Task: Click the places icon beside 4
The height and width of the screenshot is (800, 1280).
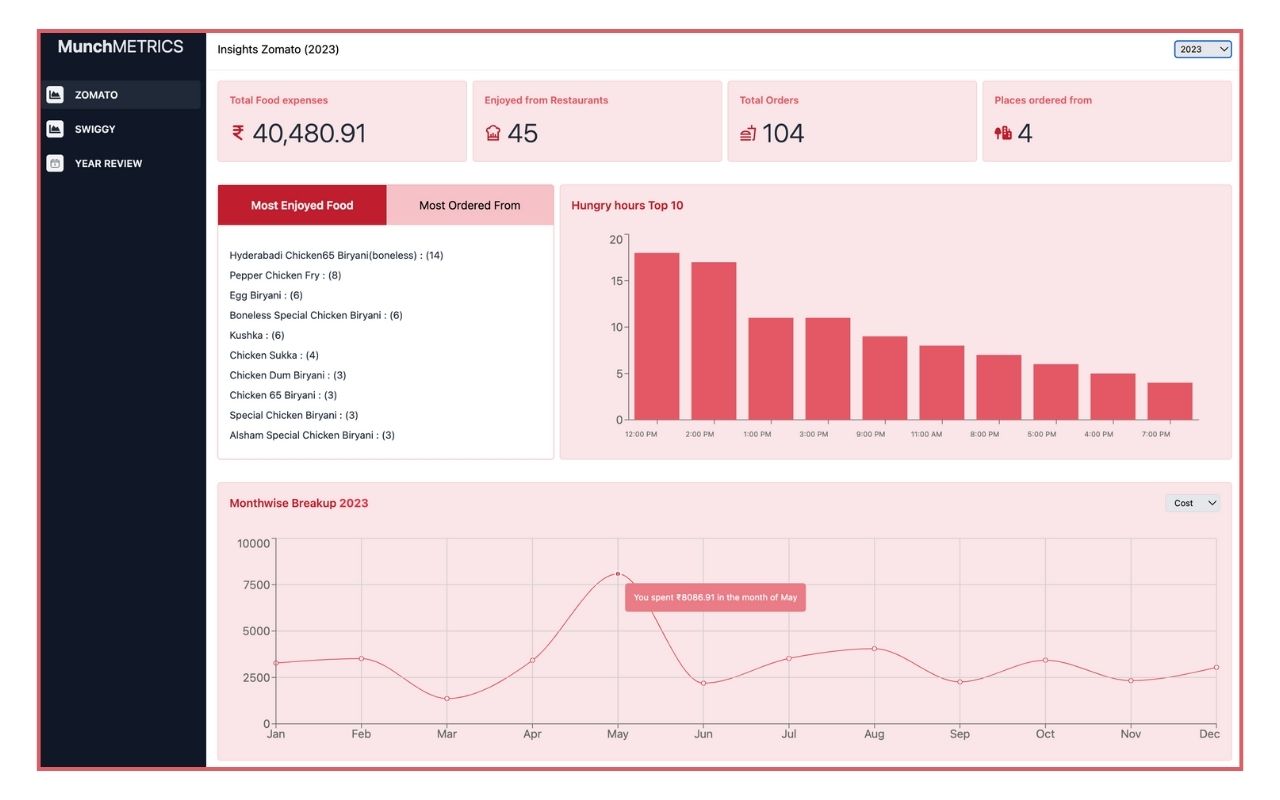Action: [1003, 133]
